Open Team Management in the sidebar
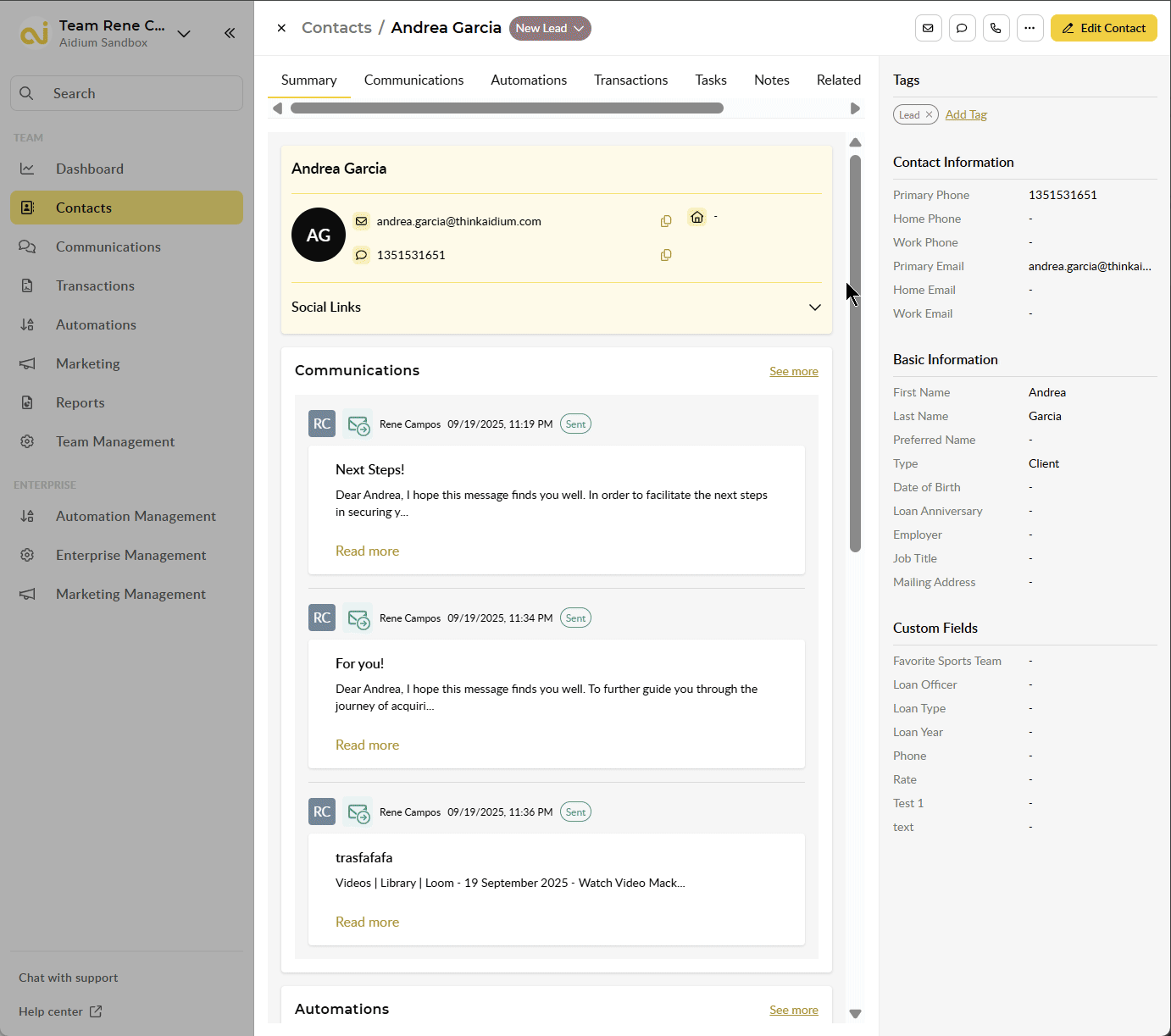This screenshot has width=1171, height=1036. pos(127,441)
